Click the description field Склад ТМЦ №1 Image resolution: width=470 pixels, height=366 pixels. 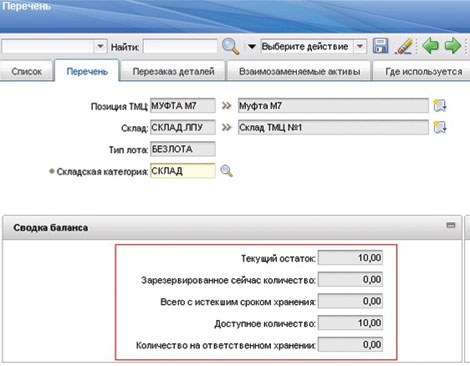click(x=333, y=127)
